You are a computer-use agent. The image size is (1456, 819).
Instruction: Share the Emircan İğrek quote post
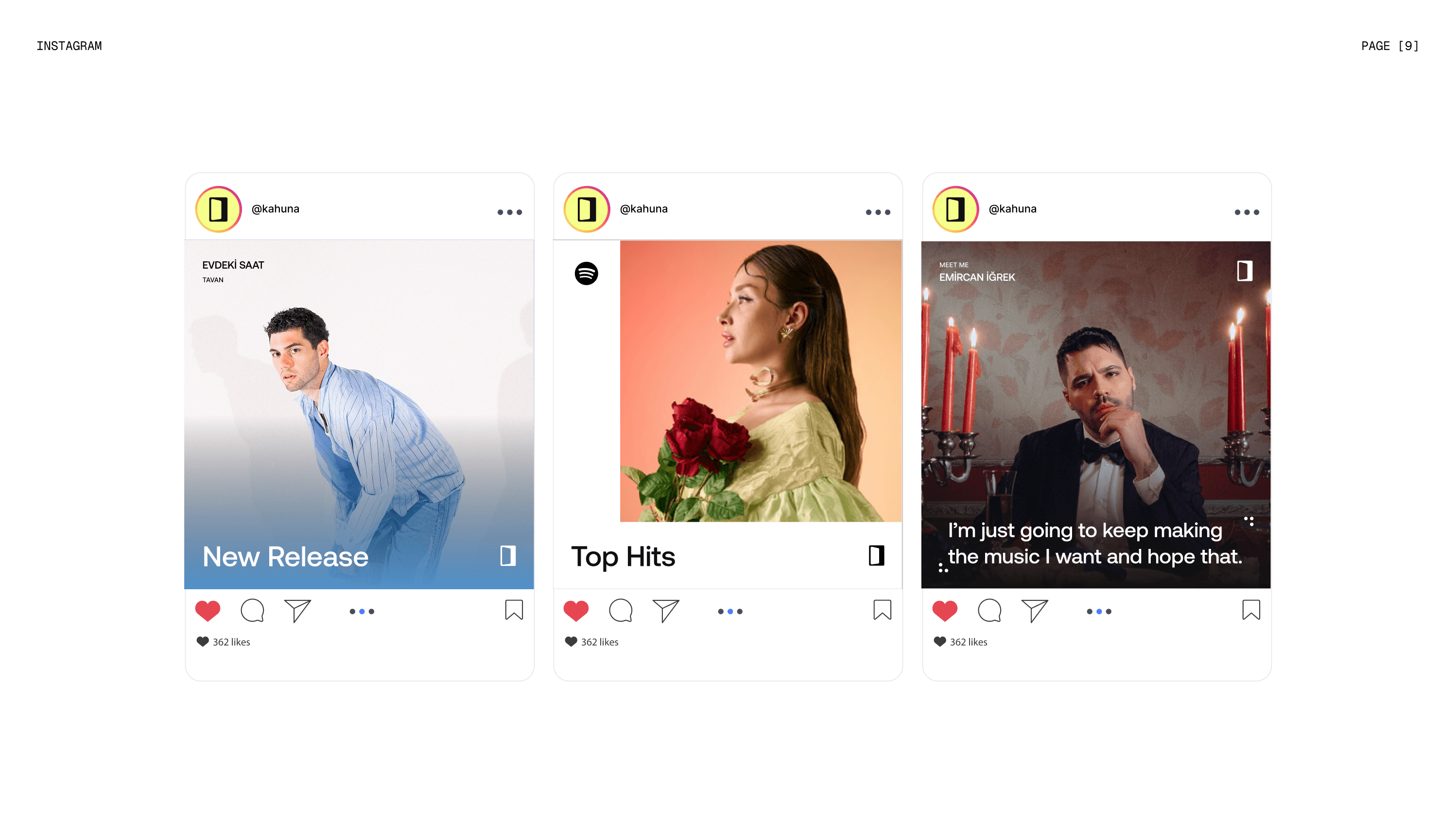click(1034, 611)
